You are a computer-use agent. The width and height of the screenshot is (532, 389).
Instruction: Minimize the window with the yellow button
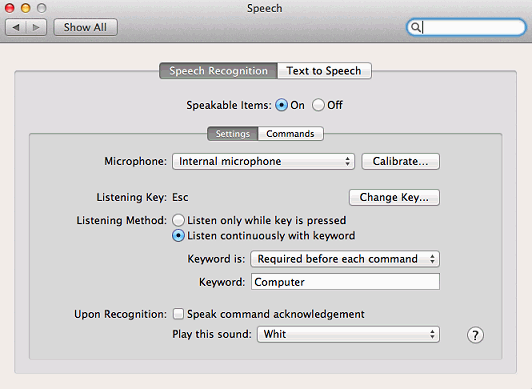[25, 8]
